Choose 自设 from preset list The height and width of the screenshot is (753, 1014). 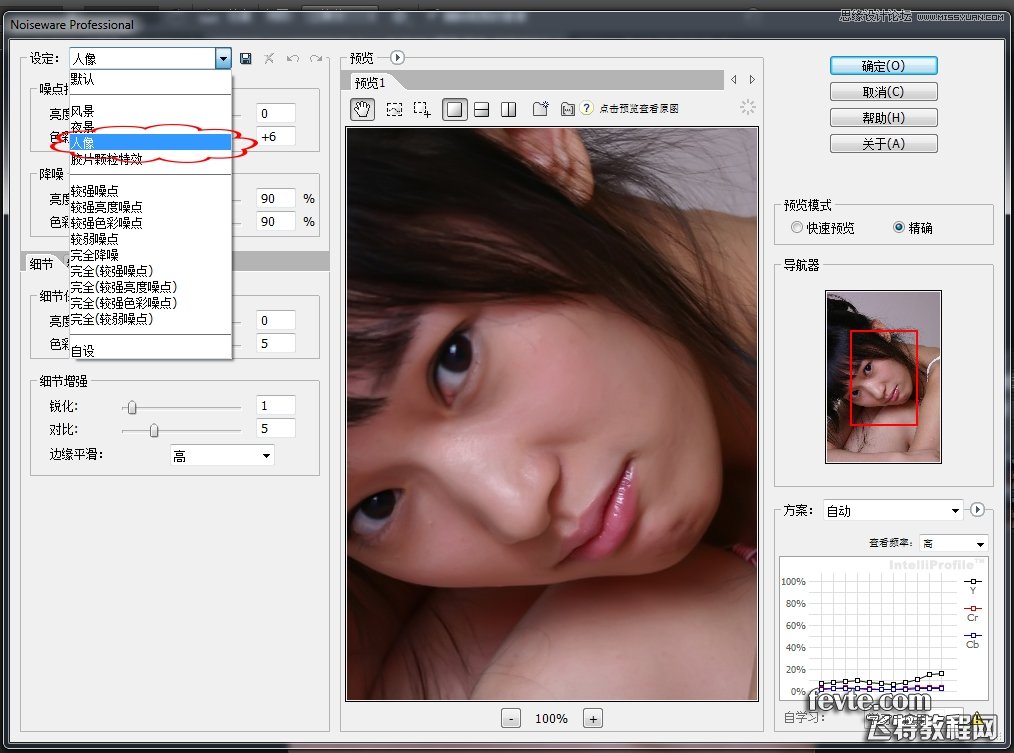point(151,351)
